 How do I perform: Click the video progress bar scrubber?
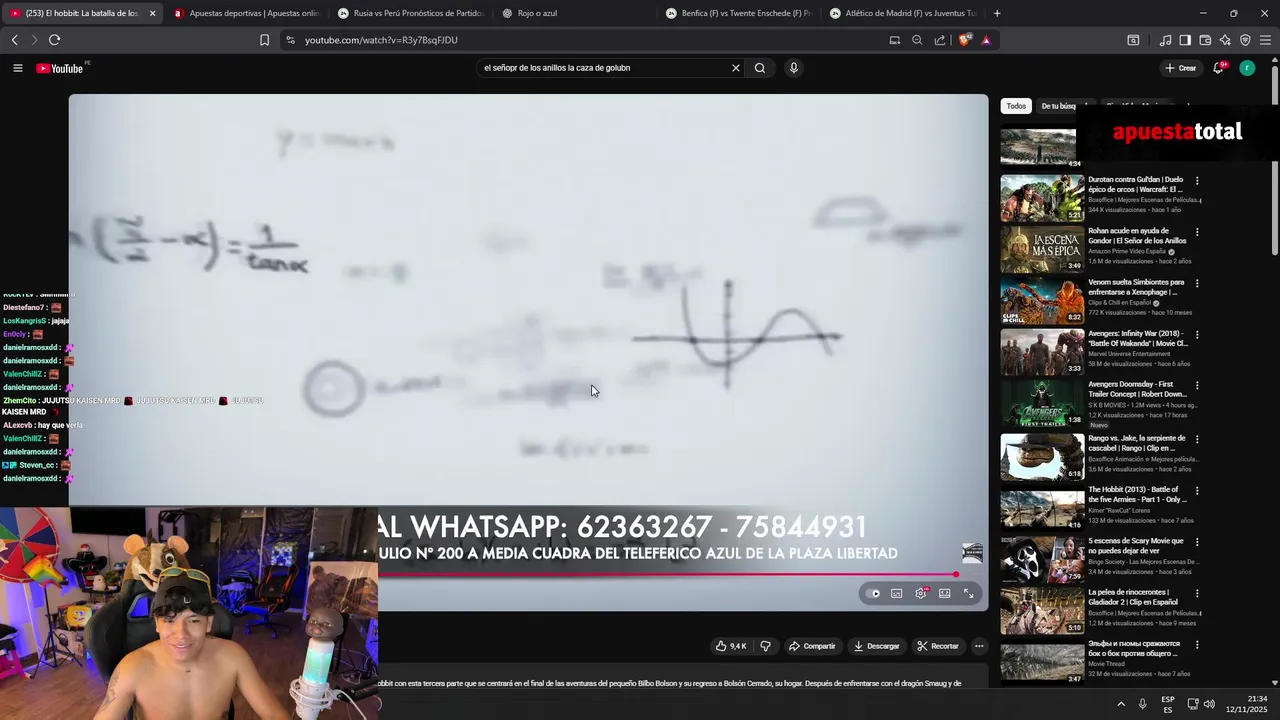(956, 574)
